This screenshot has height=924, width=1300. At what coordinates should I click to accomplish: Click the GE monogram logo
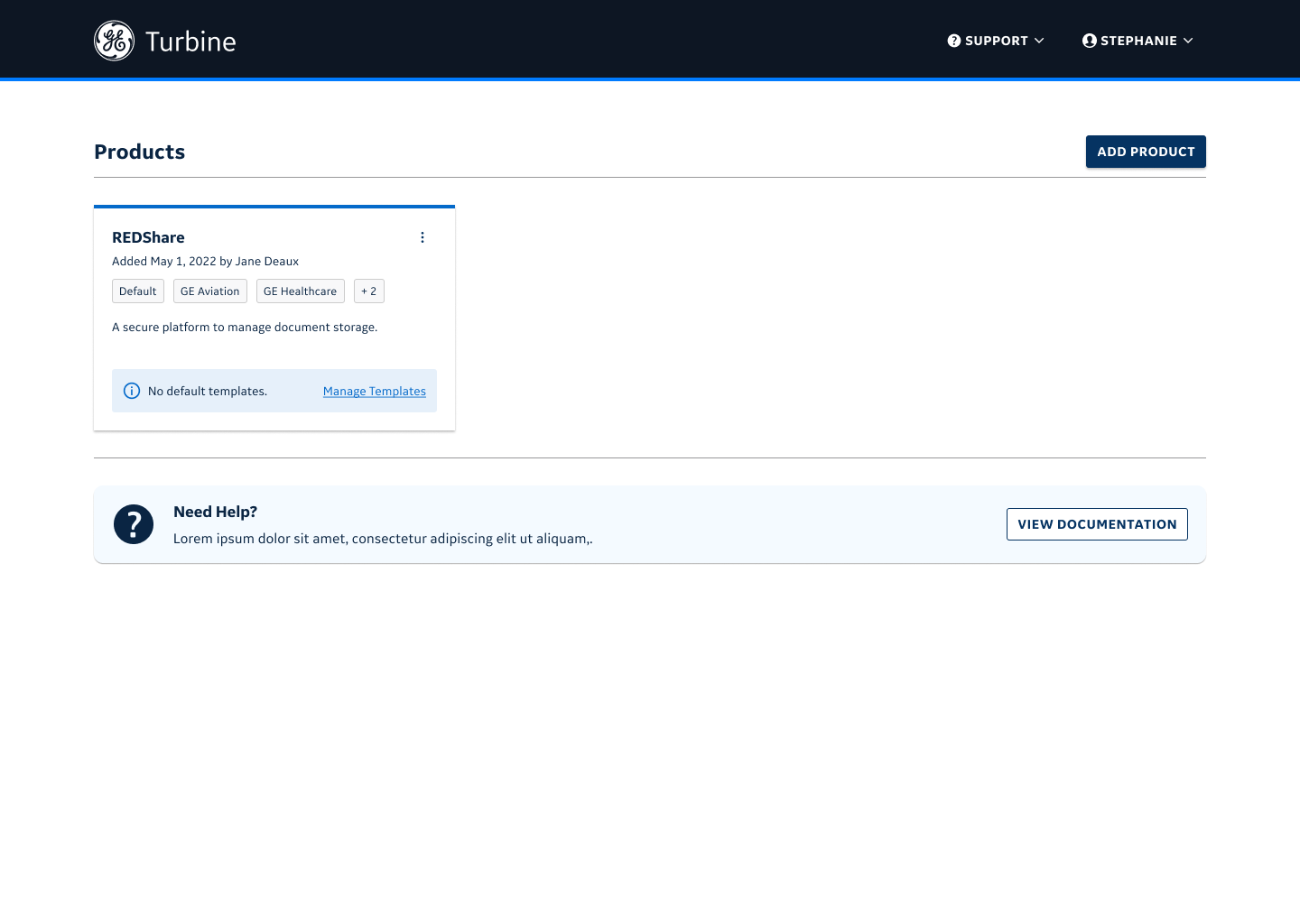coord(114,41)
